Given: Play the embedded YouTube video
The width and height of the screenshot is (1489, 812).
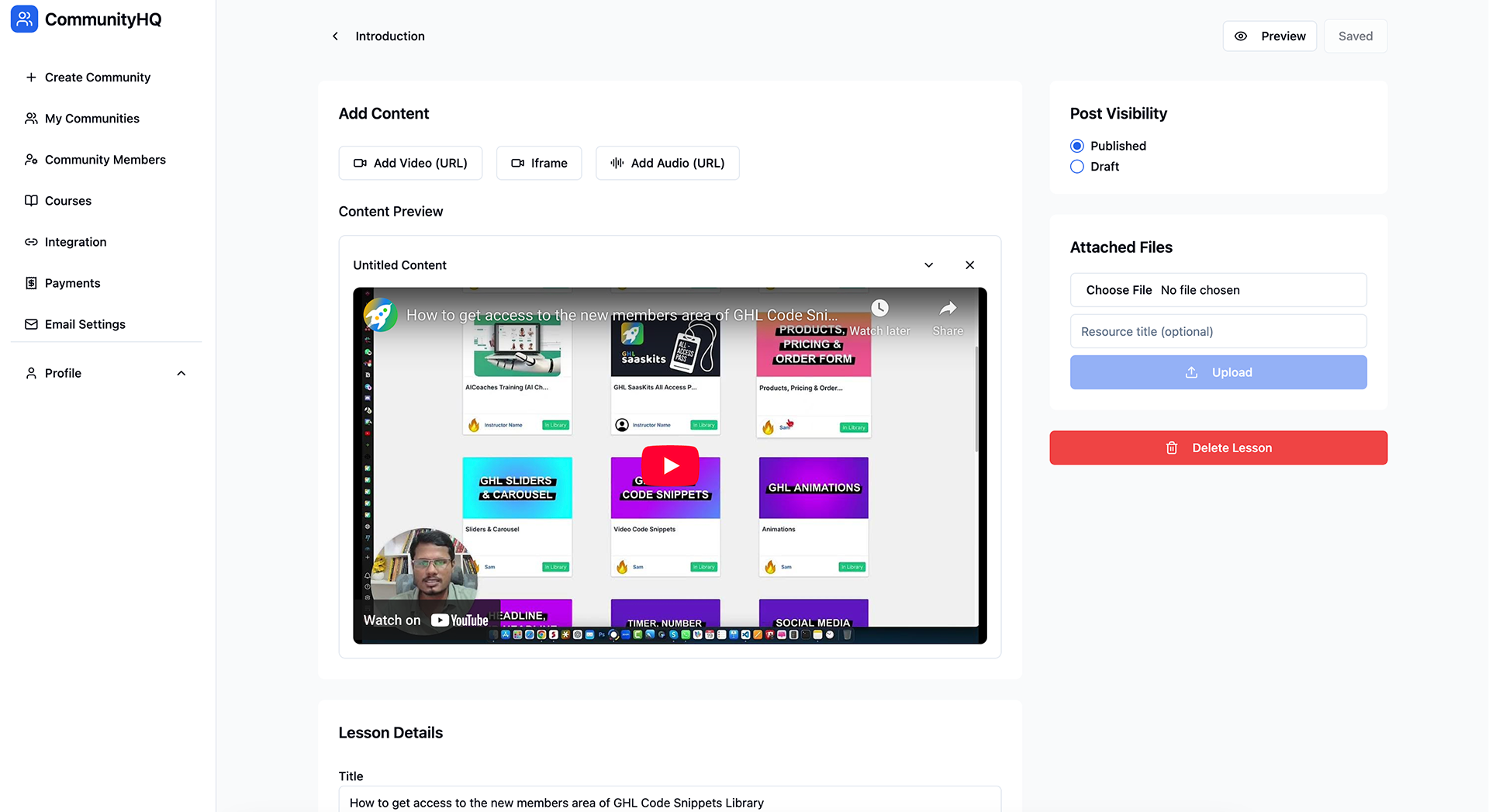Looking at the screenshot, I should click(670, 465).
